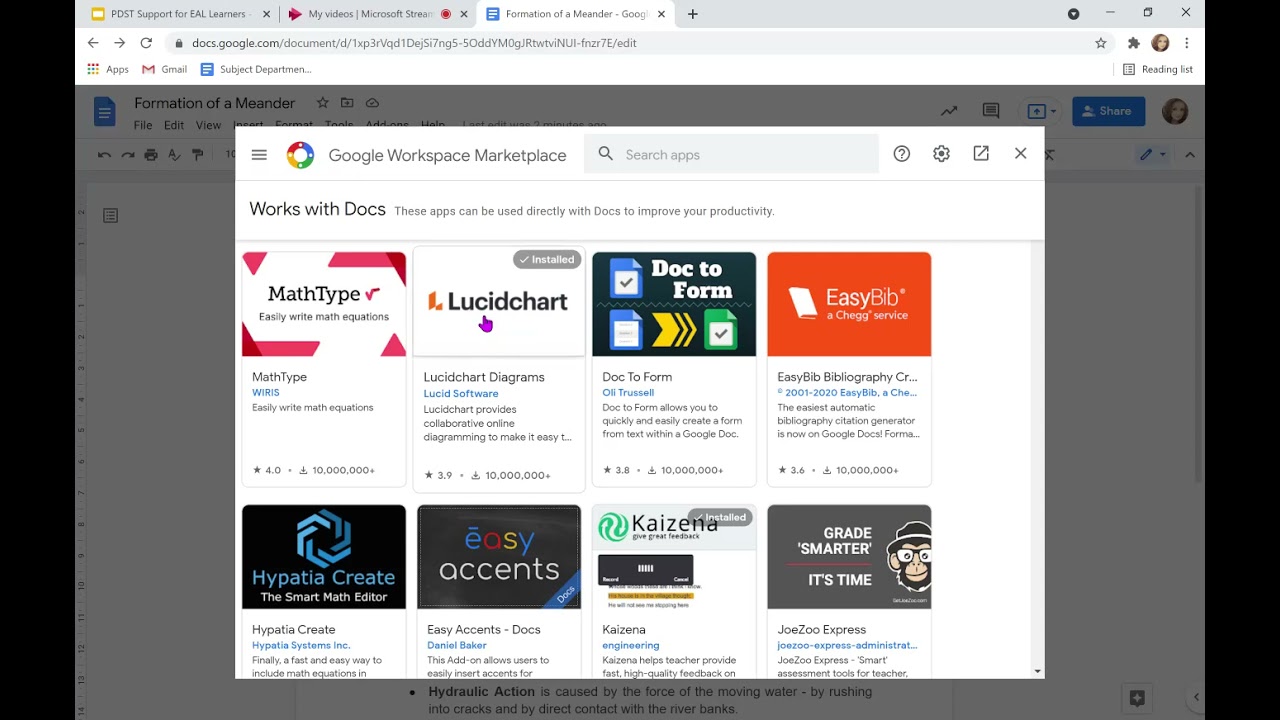Screen dimensions: 1280x720
Task: Click the Installed badge on Kaizena
Action: (718, 518)
